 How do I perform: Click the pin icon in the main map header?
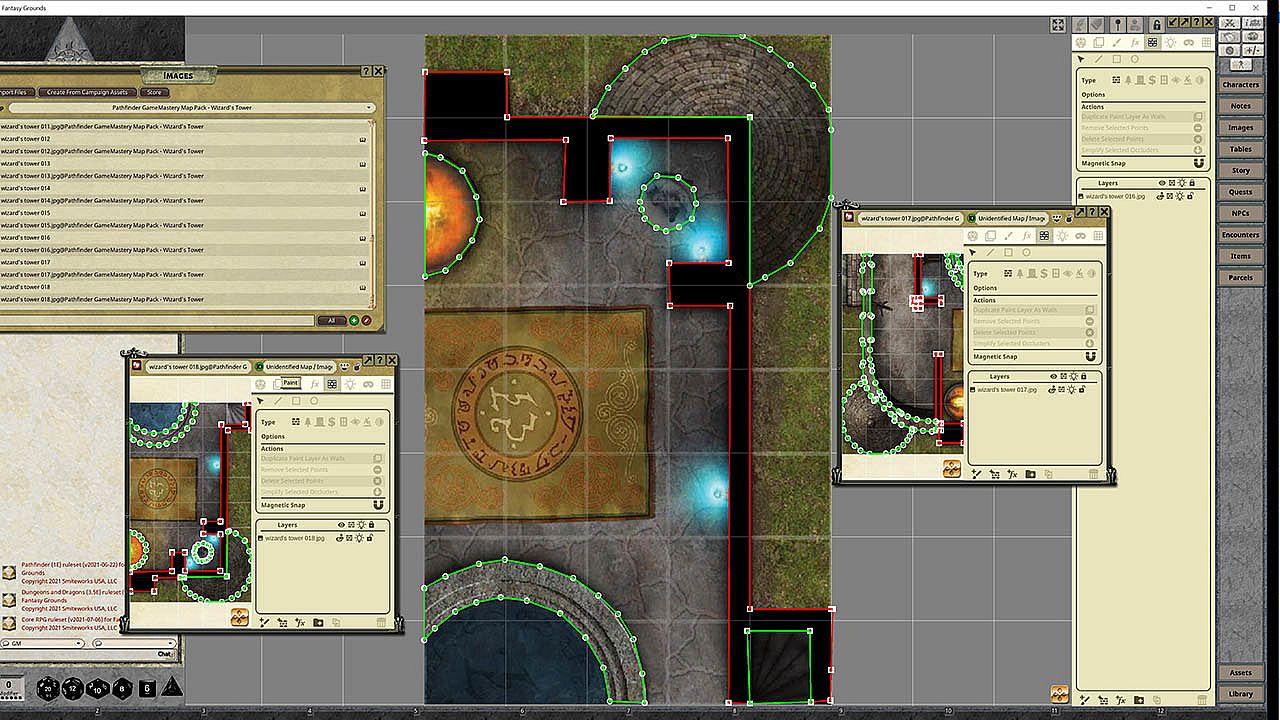coord(1119,25)
